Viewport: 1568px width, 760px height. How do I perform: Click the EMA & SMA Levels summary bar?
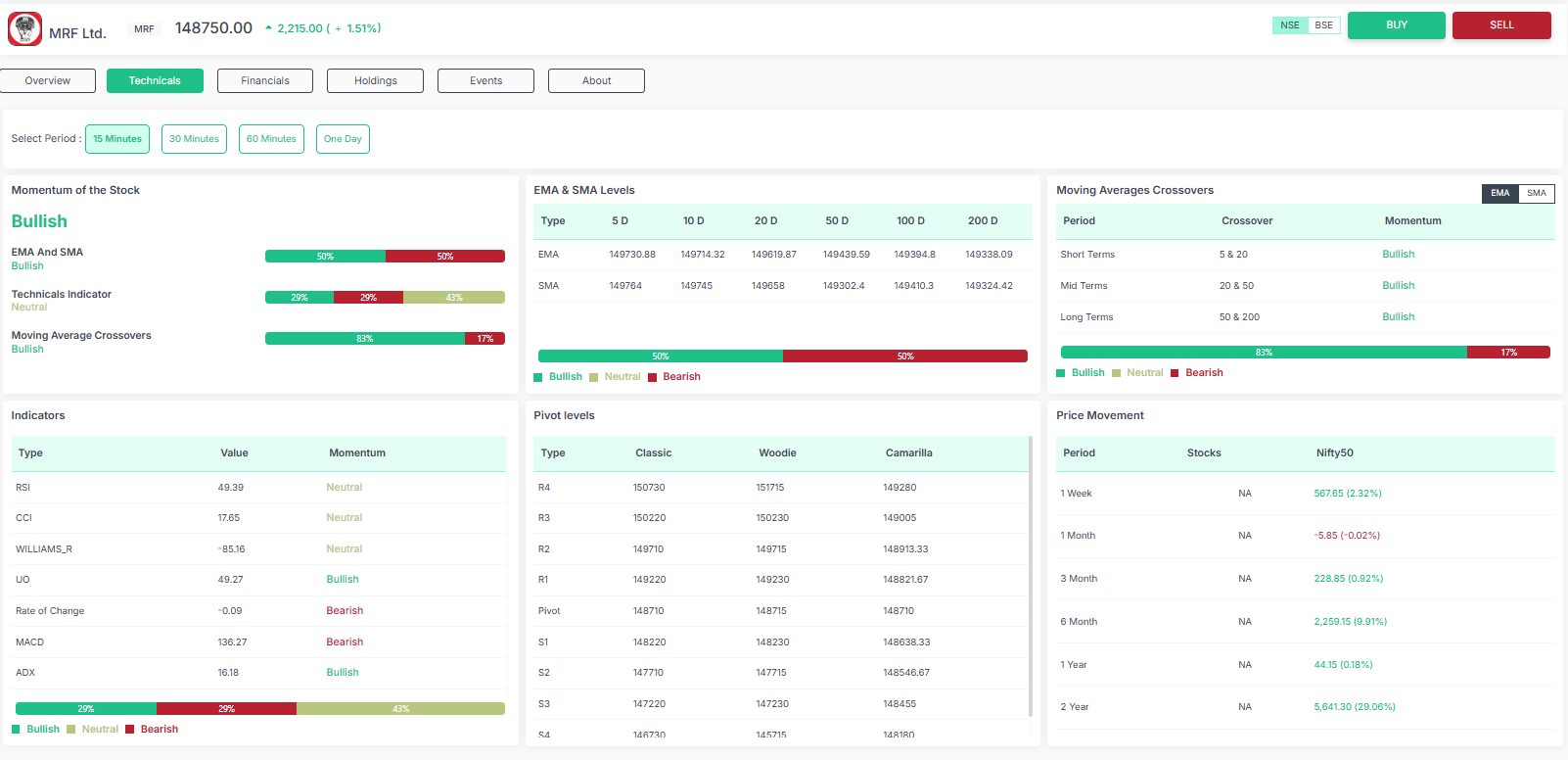pos(783,356)
